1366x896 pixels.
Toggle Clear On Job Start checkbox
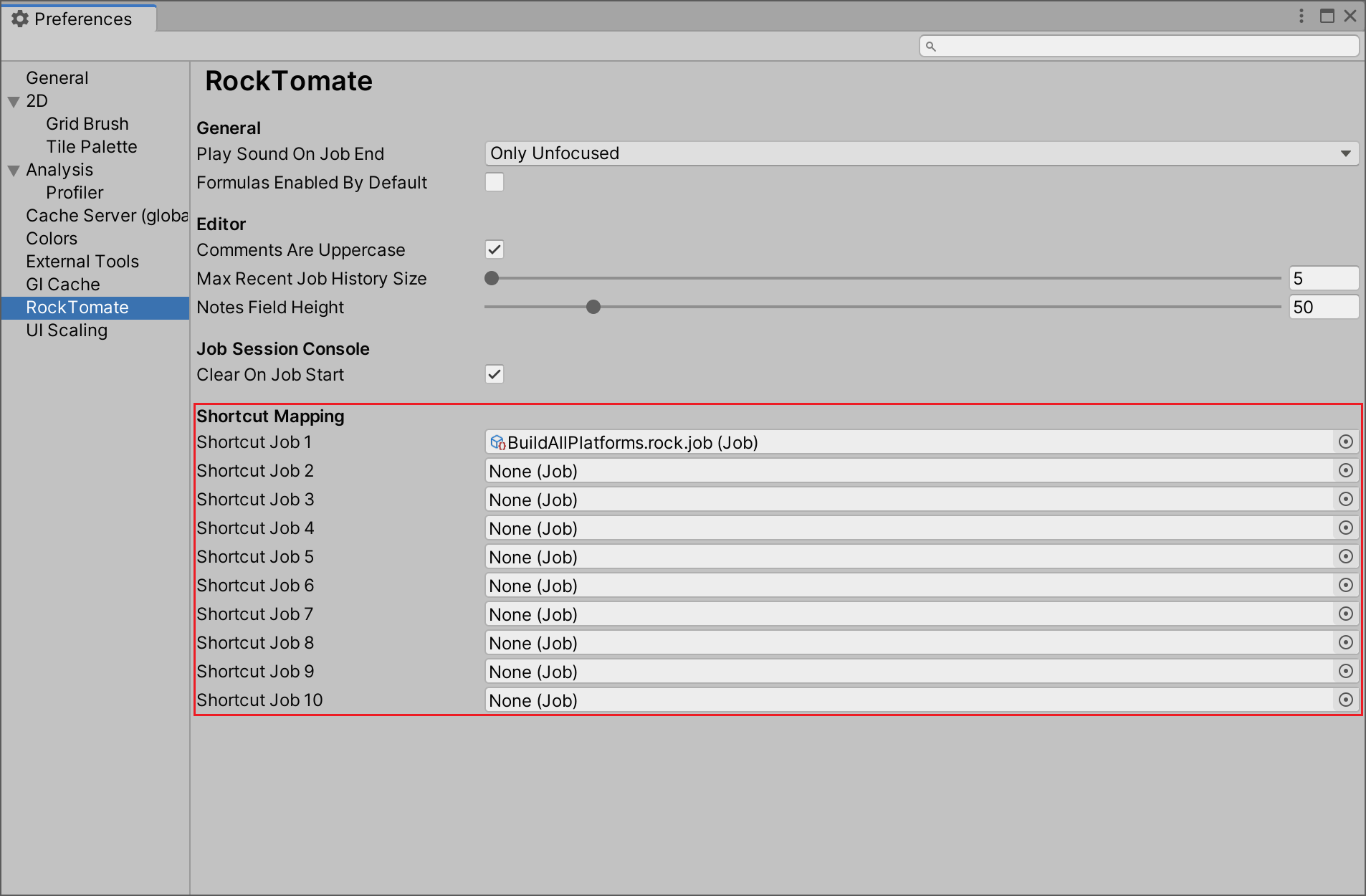495,374
